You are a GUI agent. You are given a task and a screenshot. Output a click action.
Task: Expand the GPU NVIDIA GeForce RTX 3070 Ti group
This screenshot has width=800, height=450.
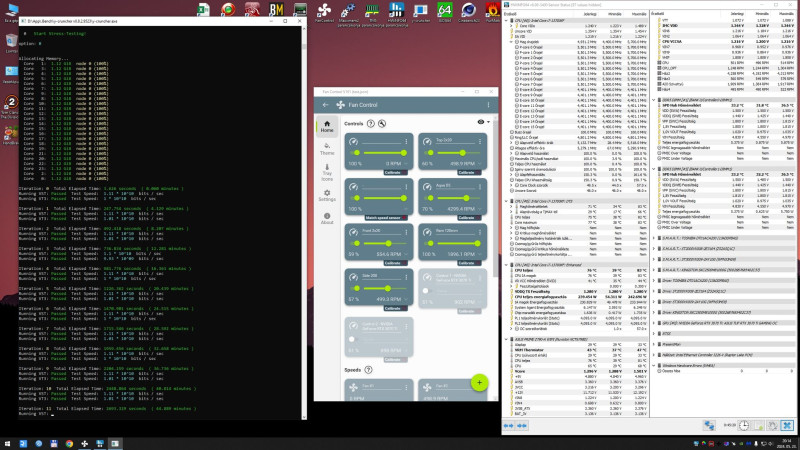click(x=654, y=323)
